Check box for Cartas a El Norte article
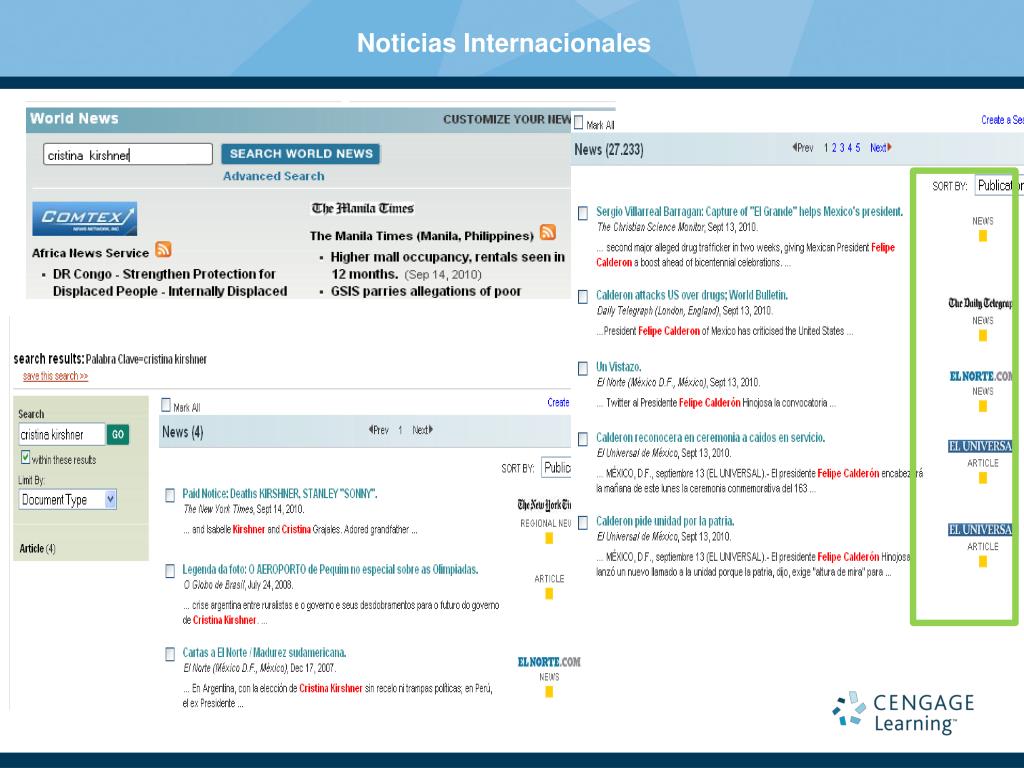The width and height of the screenshot is (1024, 768). (x=170, y=654)
